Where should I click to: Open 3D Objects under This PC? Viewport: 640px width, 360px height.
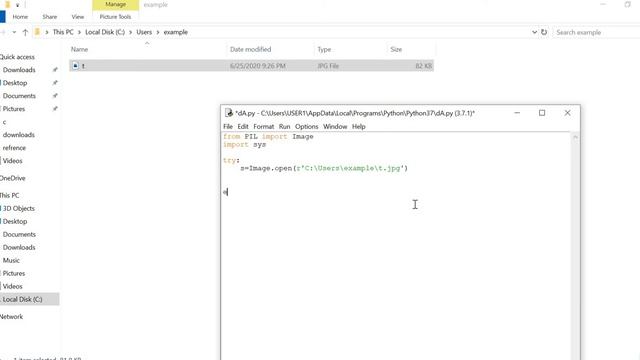18,208
